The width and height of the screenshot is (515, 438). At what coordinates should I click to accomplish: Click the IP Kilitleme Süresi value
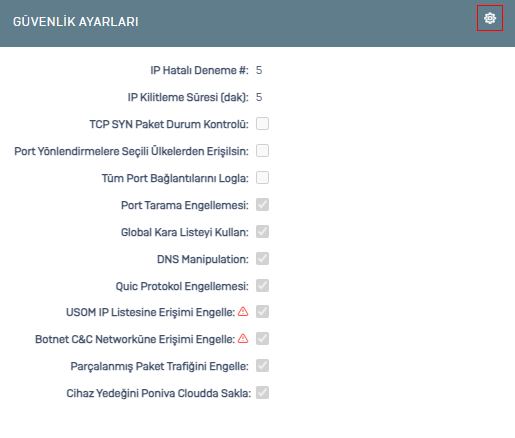coord(259,97)
